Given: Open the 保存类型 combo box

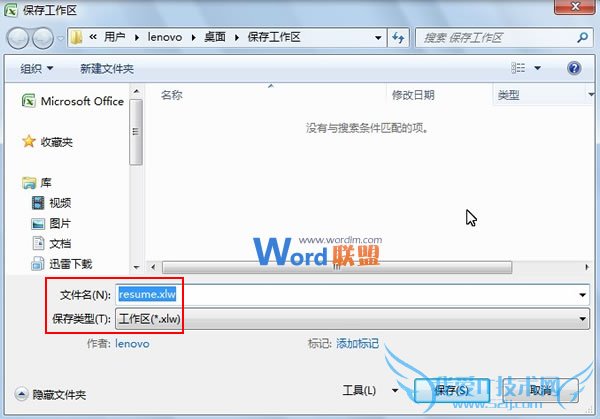Looking at the screenshot, I should pos(352,318).
